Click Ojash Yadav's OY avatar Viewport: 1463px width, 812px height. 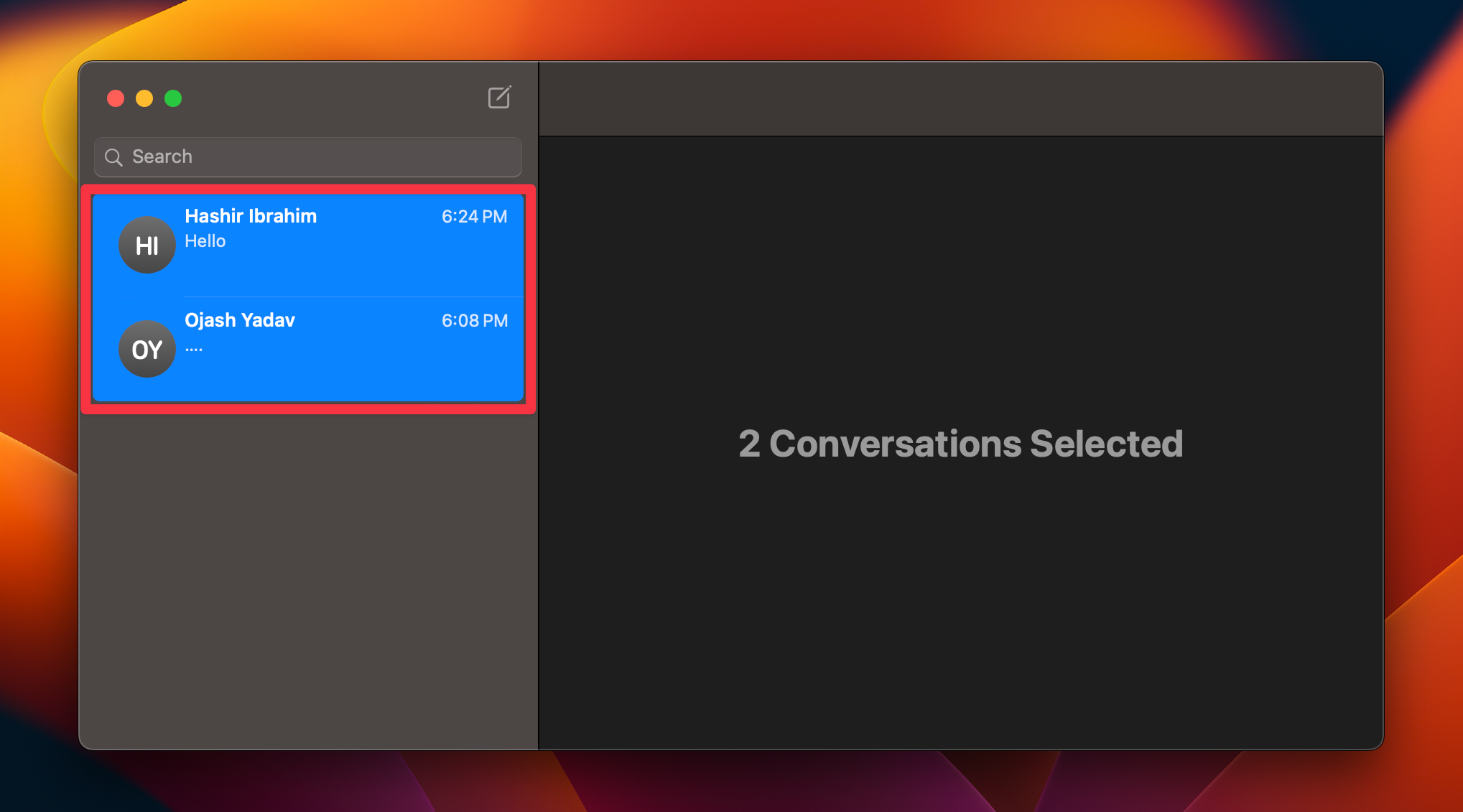(147, 350)
